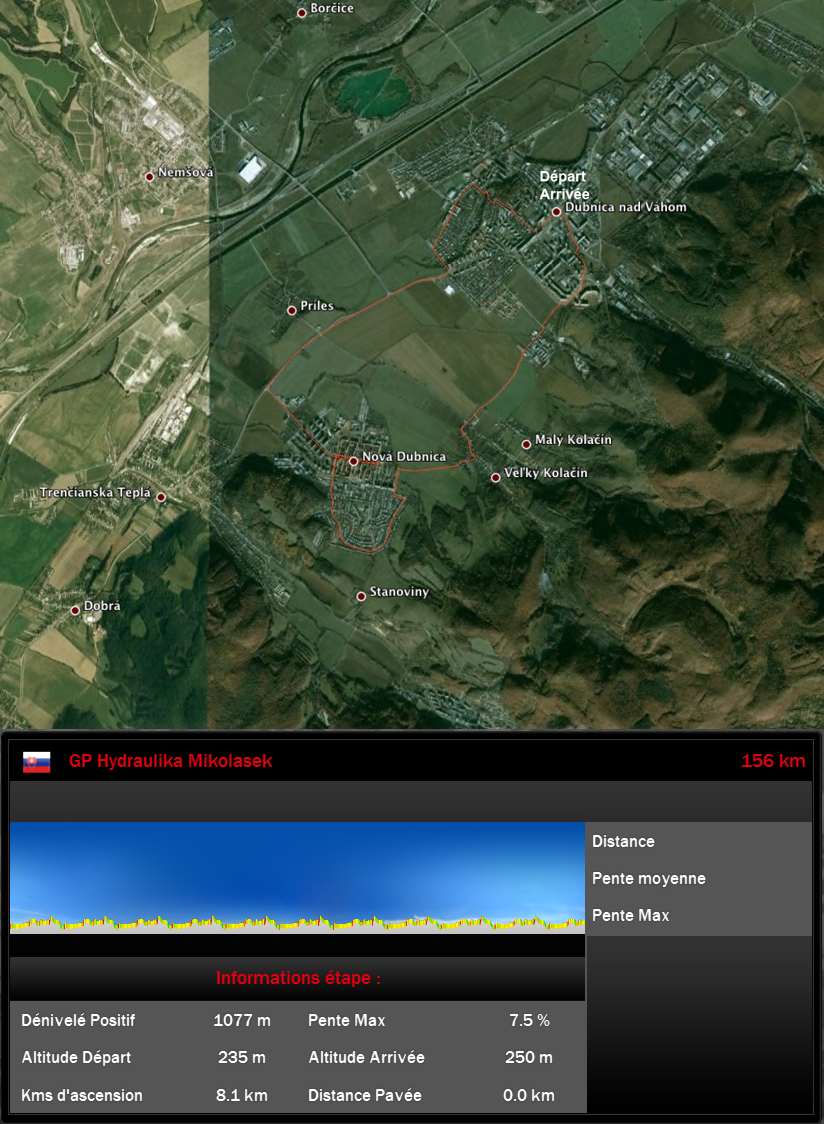The image size is (824, 1124).
Task: Click the Borčice map marker
Action: (x=302, y=13)
